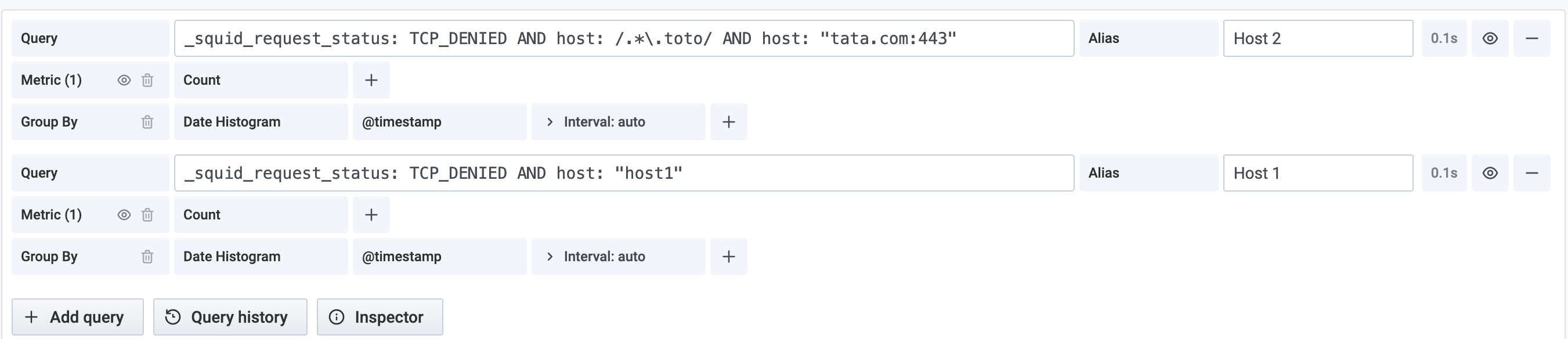
Task: Open the @timestamp field selector in Host 2 query
Action: pyautogui.click(x=439, y=122)
